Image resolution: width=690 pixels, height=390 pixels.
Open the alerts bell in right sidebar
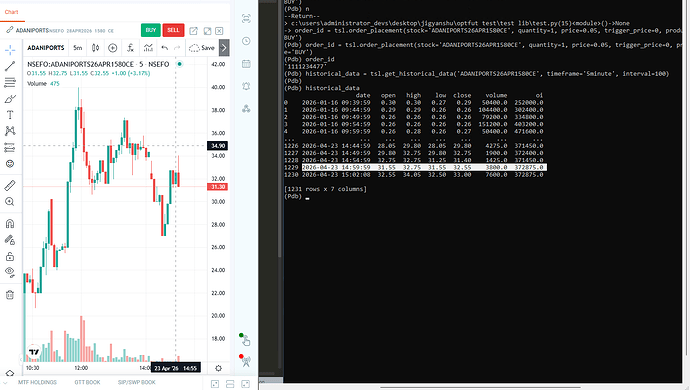tap(246, 86)
